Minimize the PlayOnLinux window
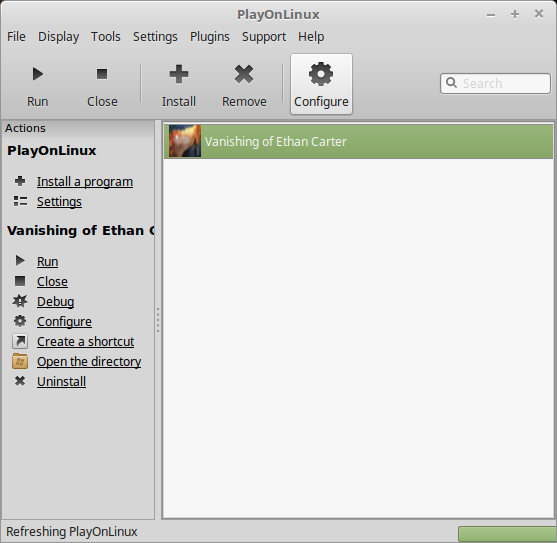The image size is (557, 543). [491, 15]
